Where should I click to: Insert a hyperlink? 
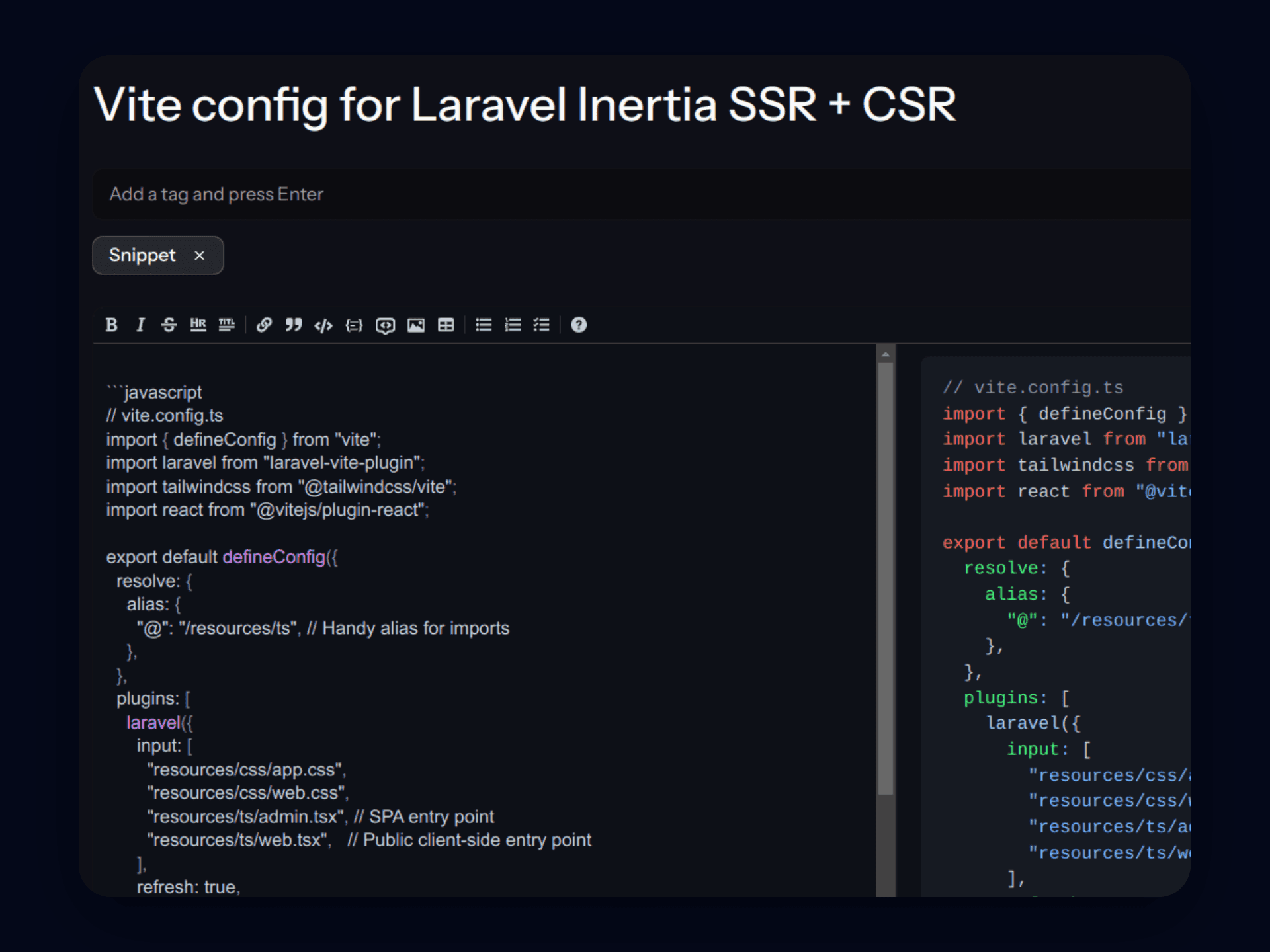click(x=264, y=325)
